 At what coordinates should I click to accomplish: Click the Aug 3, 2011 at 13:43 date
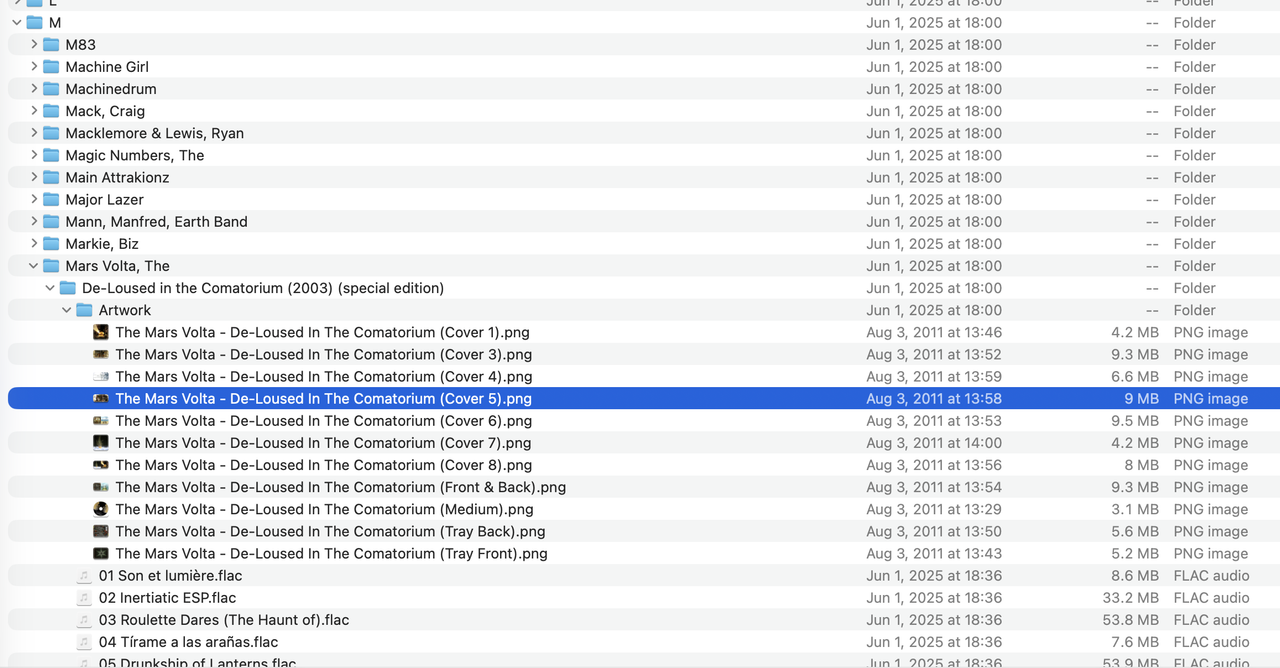[934, 553]
